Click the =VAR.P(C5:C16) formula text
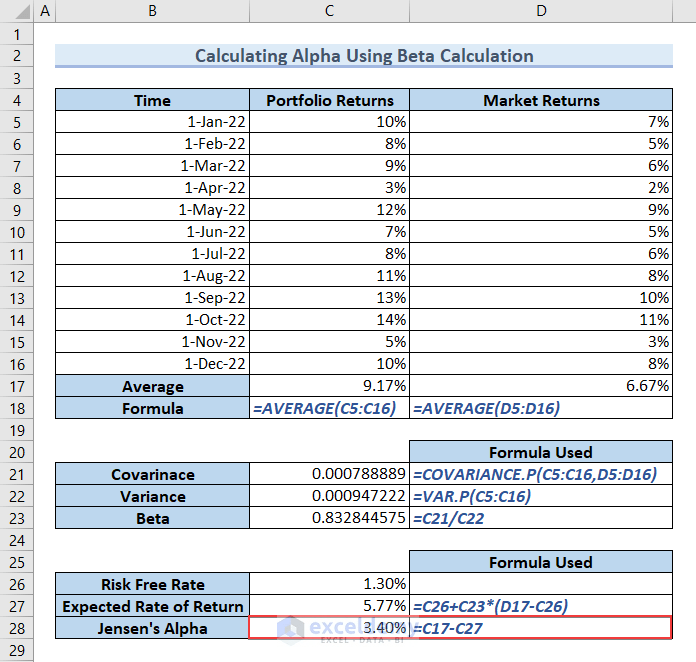Screen dimensions: 696x662 pos(472,496)
